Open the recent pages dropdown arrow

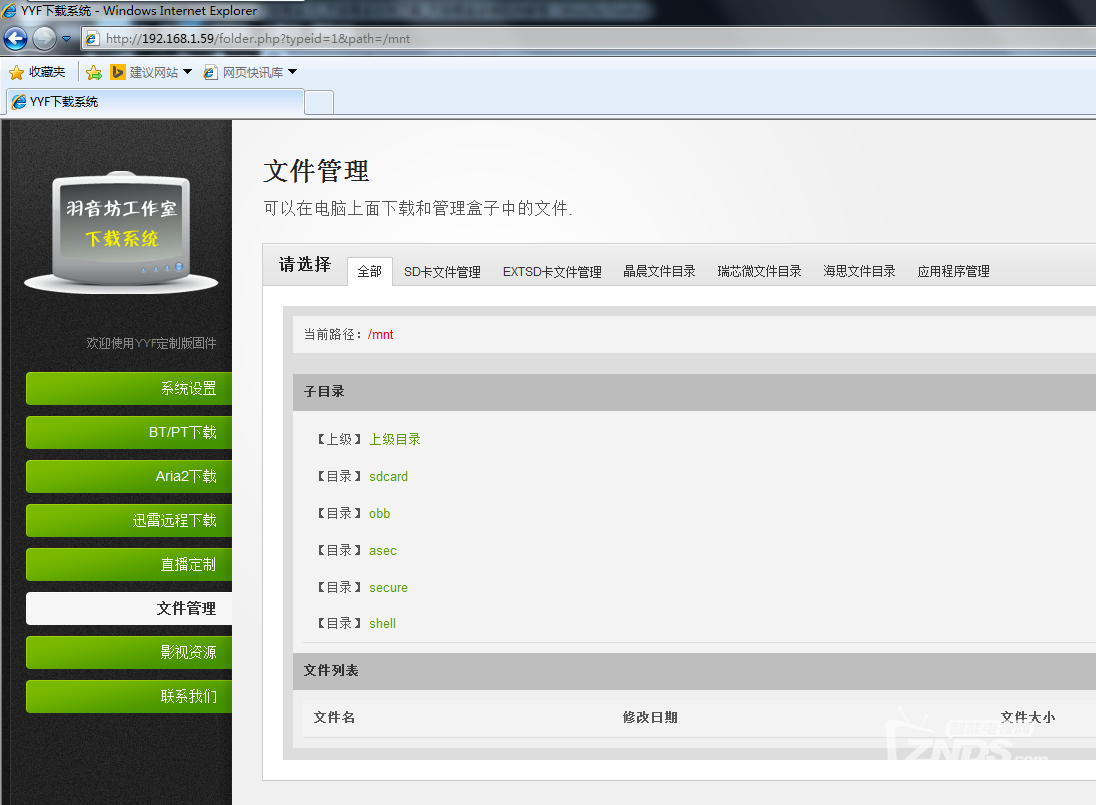[x=66, y=39]
